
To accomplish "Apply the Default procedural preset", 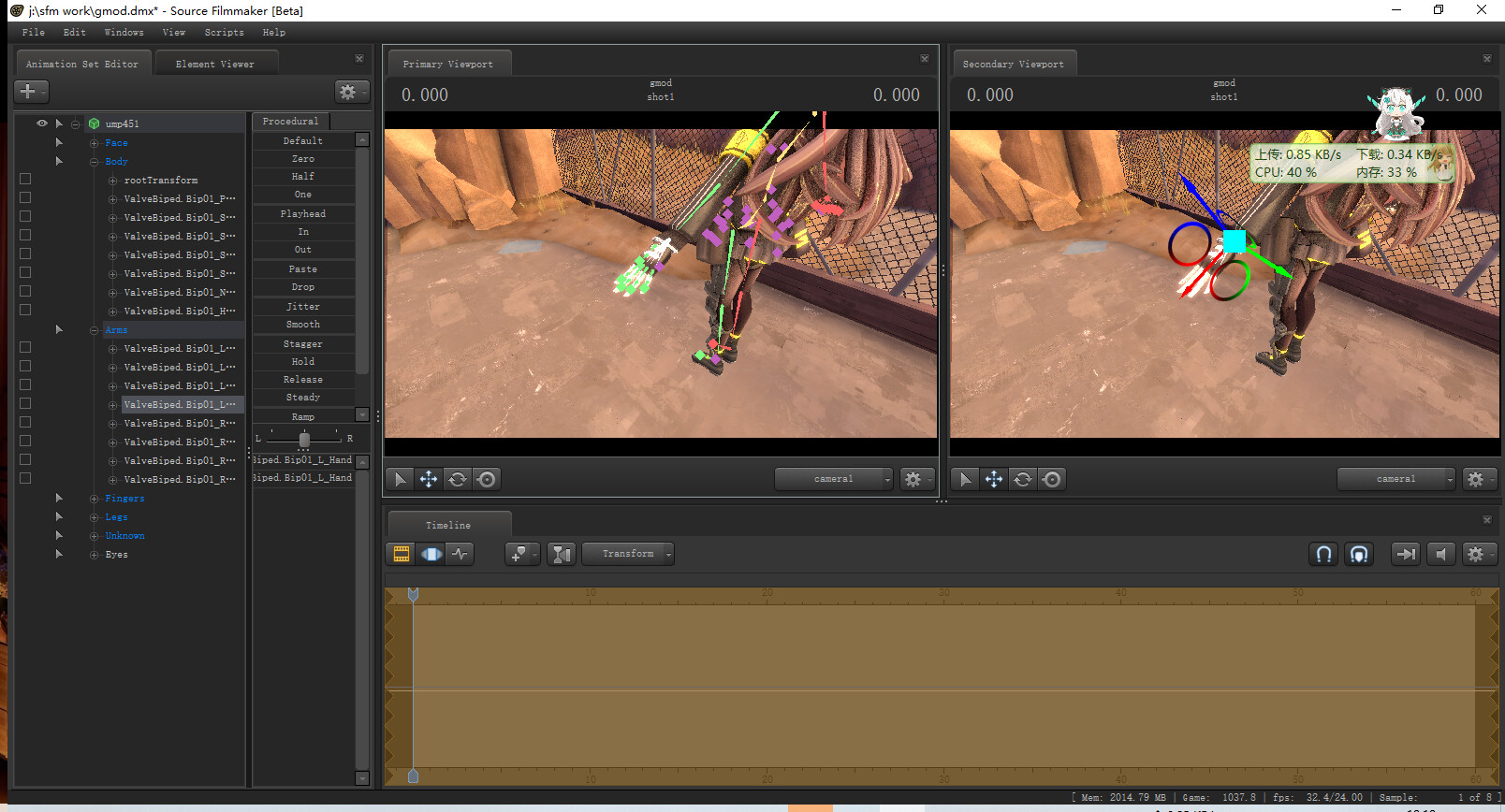I will 303,140.
